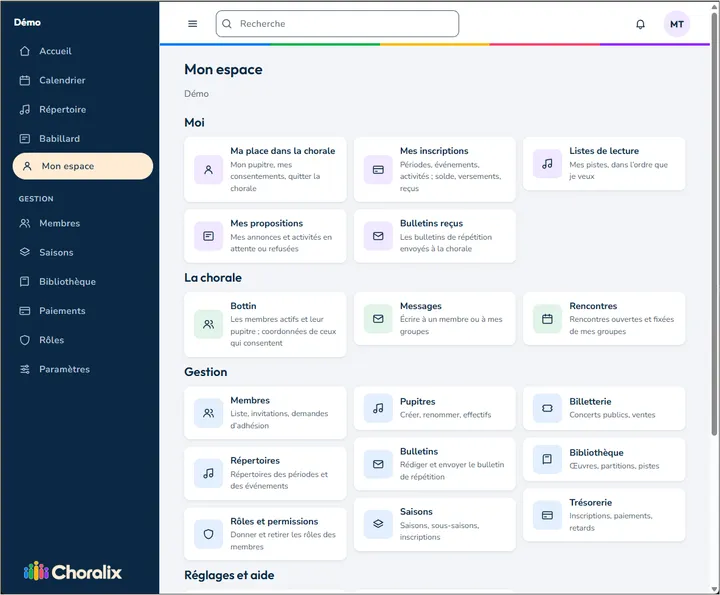This screenshot has width=720, height=595.
Task: Click 'Rédiger et envoyer le bulletin' text
Action: click(452, 465)
